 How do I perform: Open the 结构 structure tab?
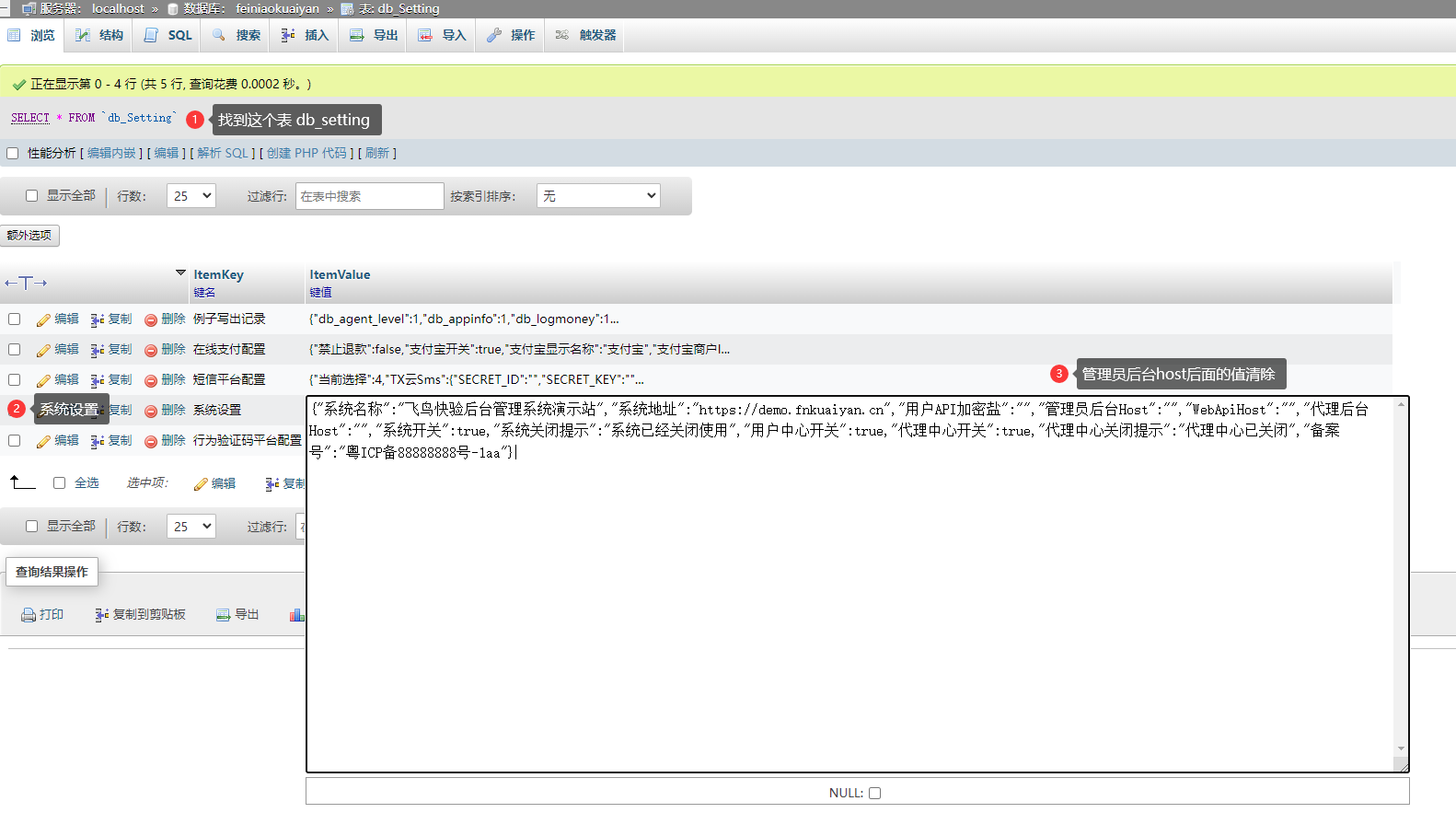coord(99,35)
